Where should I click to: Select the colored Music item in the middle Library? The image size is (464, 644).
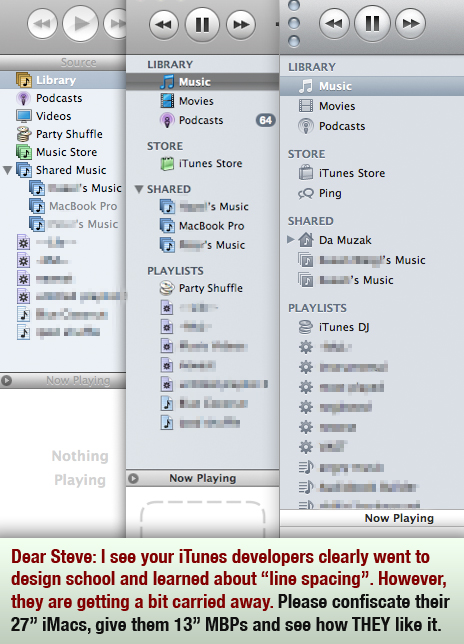(x=202, y=82)
